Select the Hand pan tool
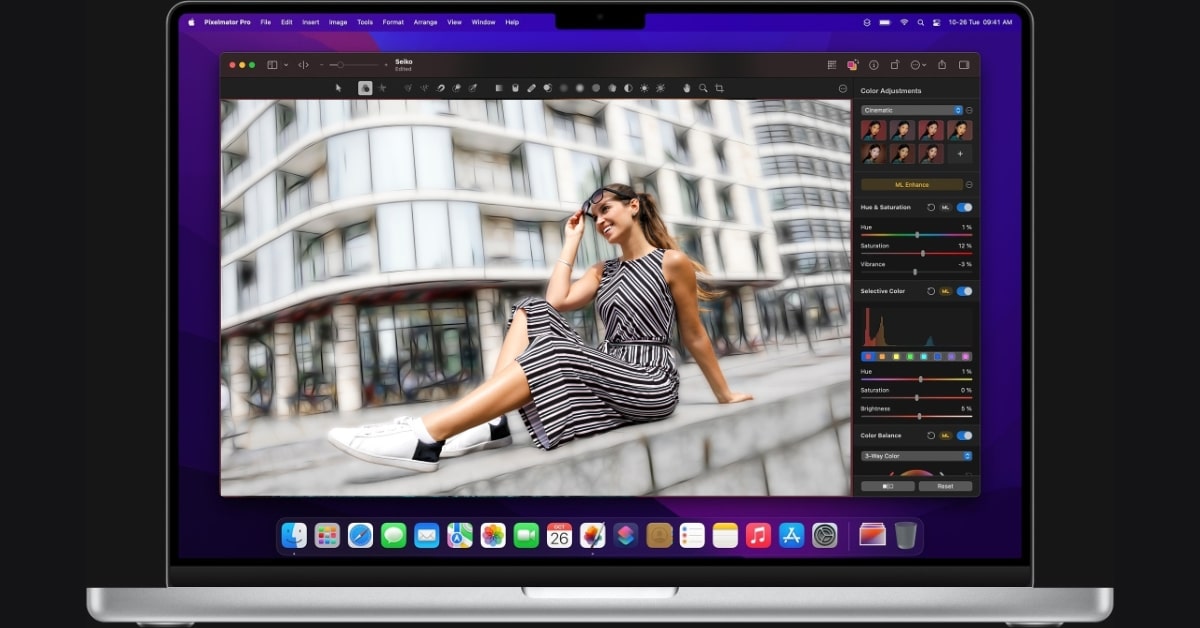This screenshot has height=628, width=1200. coord(686,88)
